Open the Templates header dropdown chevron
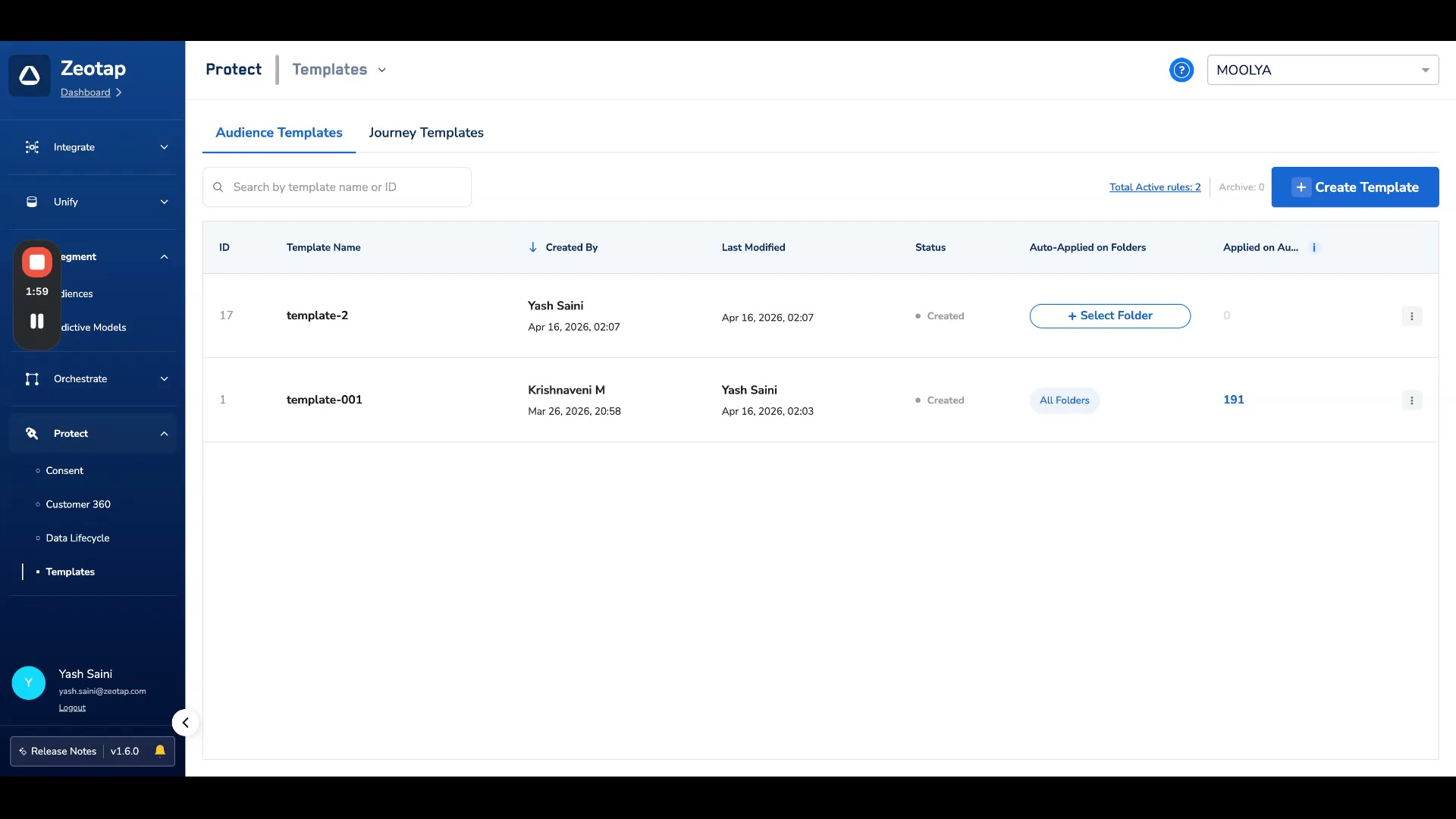 (x=382, y=70)
